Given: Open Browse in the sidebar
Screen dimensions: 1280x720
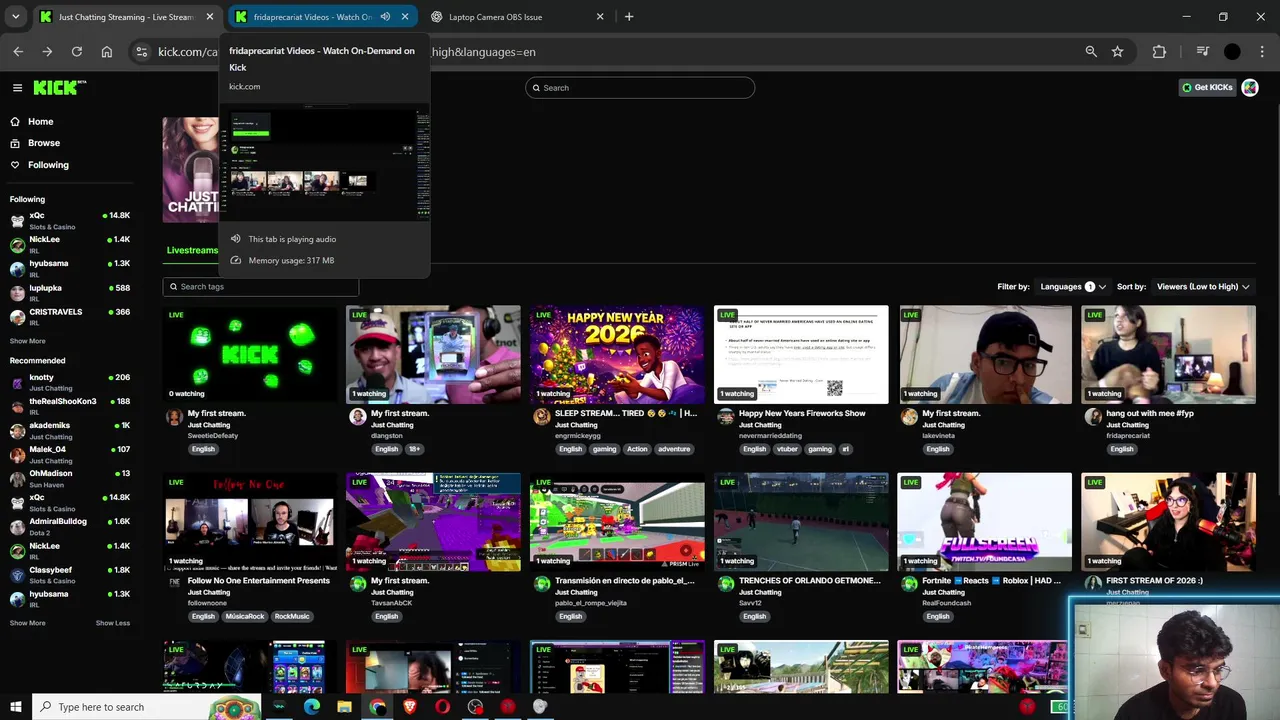Looking at the screenshot, I should [44, 143].
